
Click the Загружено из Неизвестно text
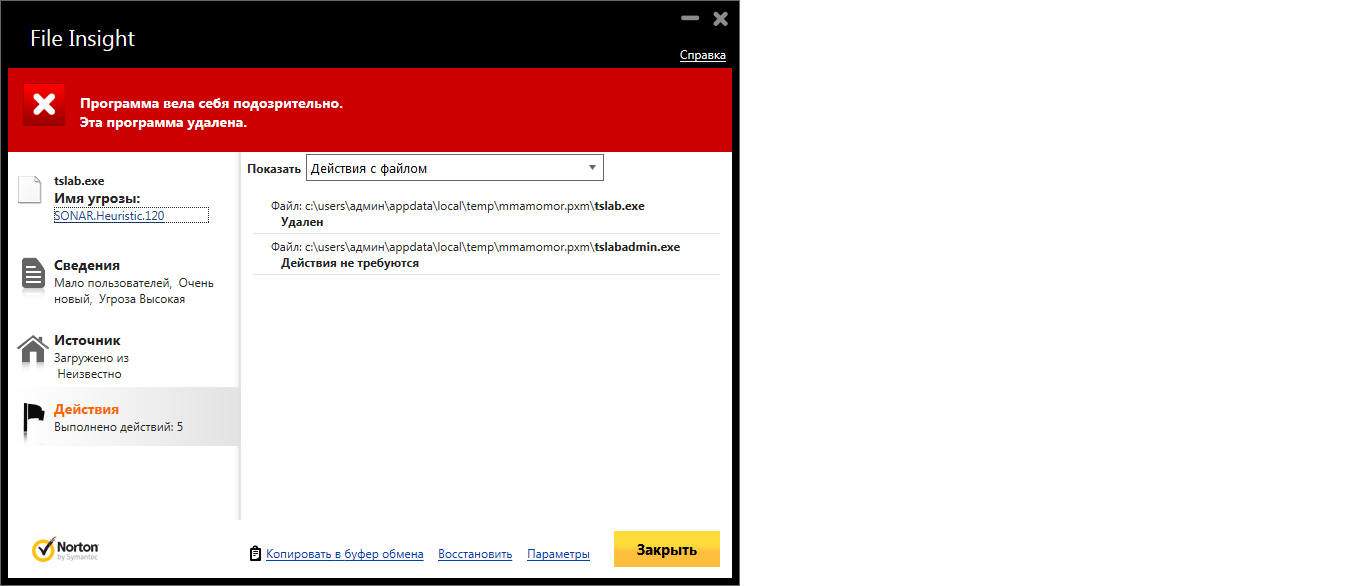[x=91, y=366]
